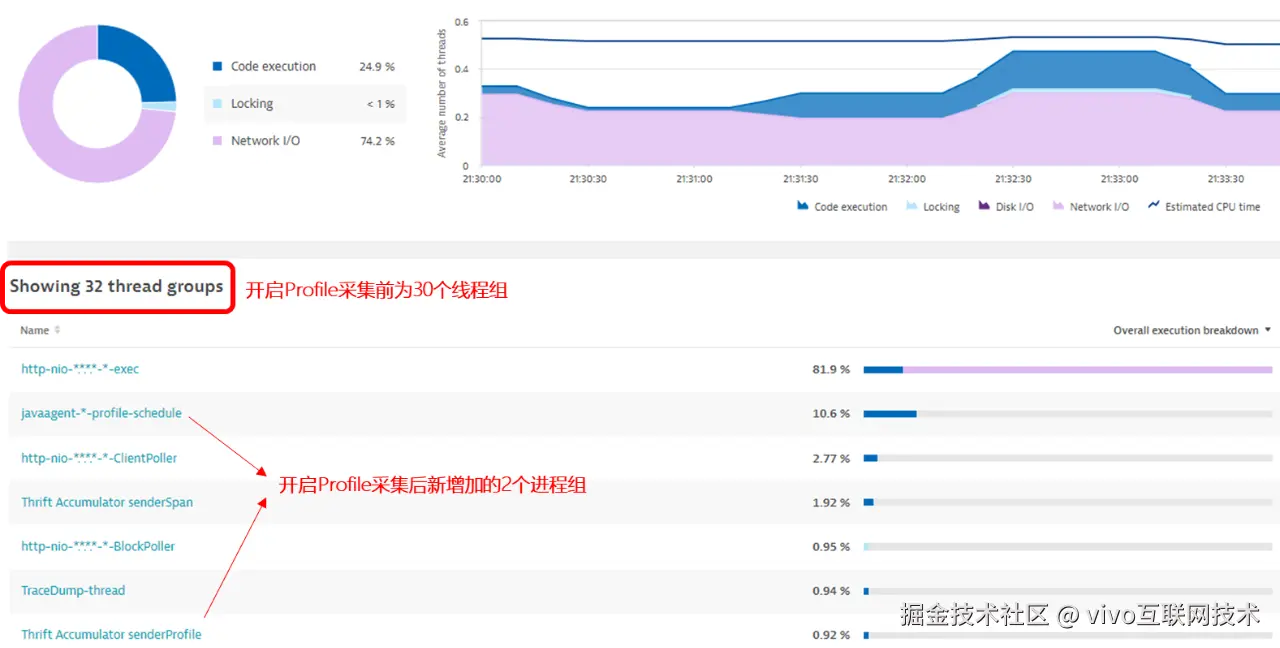The height and width of the screenshot is (648, 1280).
Task: Click the Network I/O legend icon under the chart
Action: coord(1058,206)
